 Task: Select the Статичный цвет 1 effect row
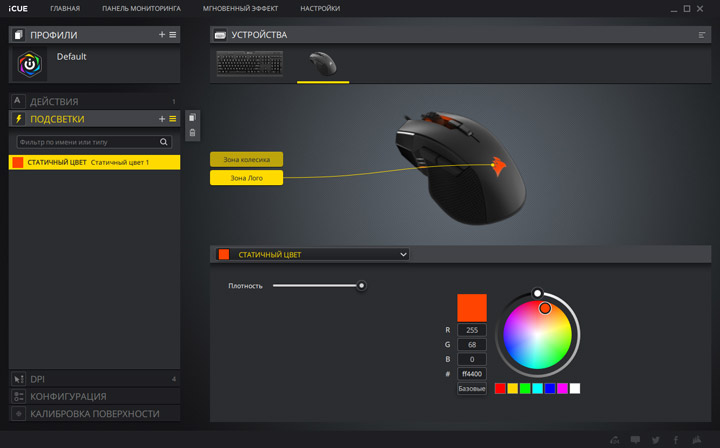click(94, 162)
